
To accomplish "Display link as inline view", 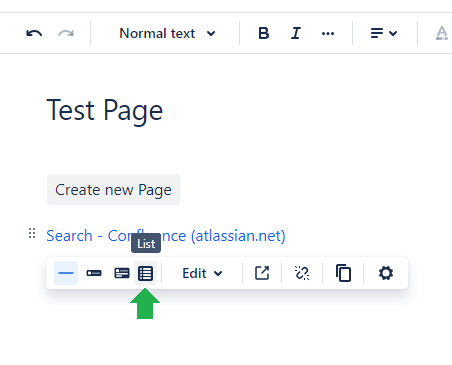I will pyautogui.click(x=94, y=273).
